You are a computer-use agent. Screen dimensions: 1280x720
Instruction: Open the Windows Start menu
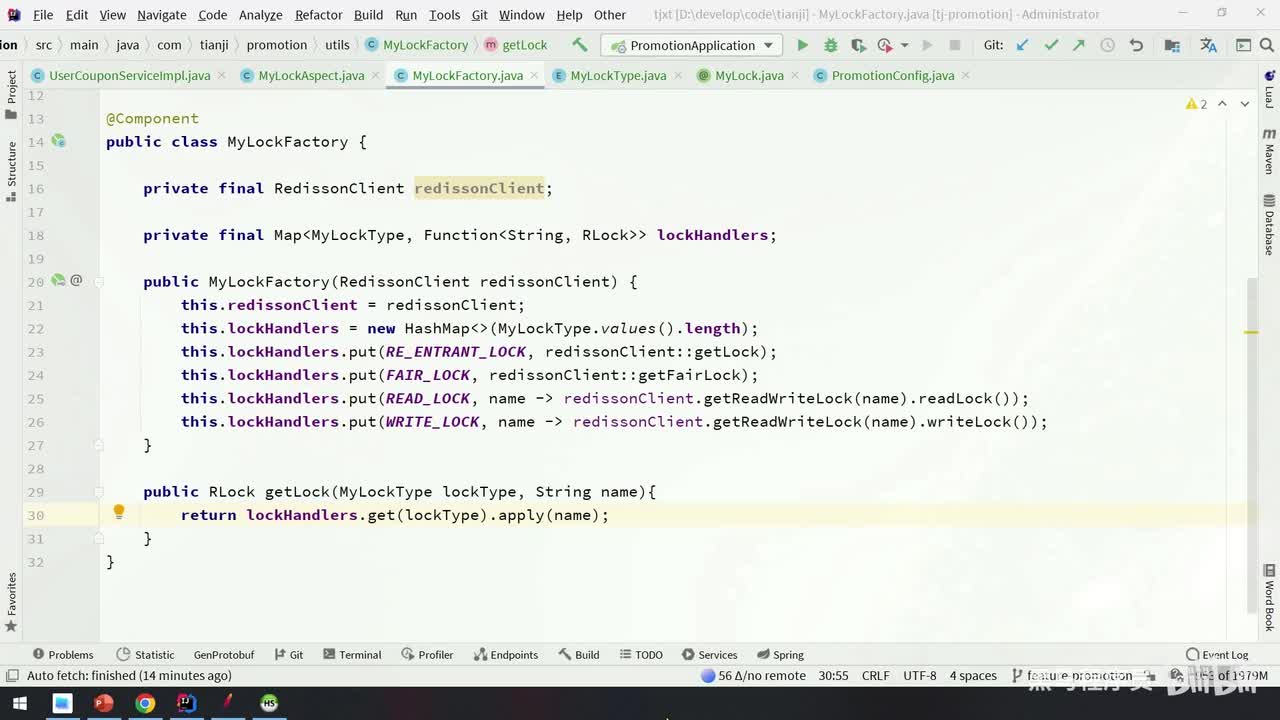19,703
